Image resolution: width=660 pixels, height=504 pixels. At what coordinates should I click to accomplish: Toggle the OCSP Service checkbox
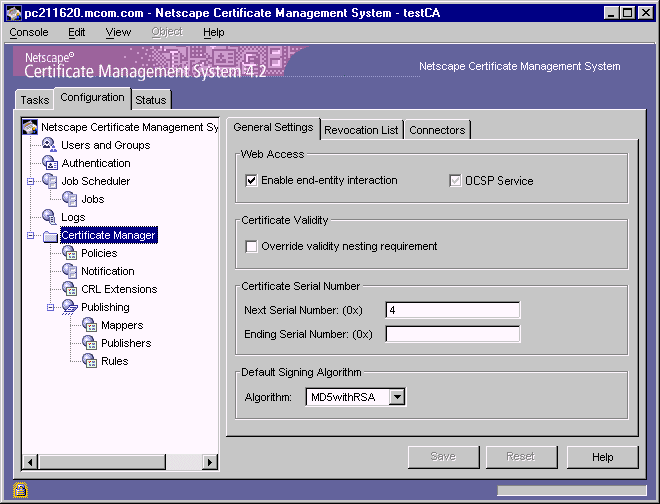(x=455, y=181)
